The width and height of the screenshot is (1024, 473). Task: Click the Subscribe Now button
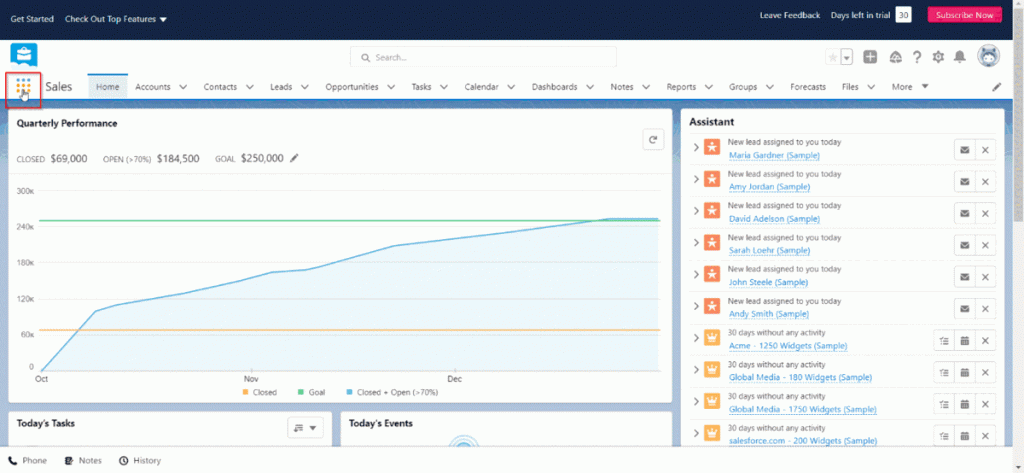click(x=964, y=15)
